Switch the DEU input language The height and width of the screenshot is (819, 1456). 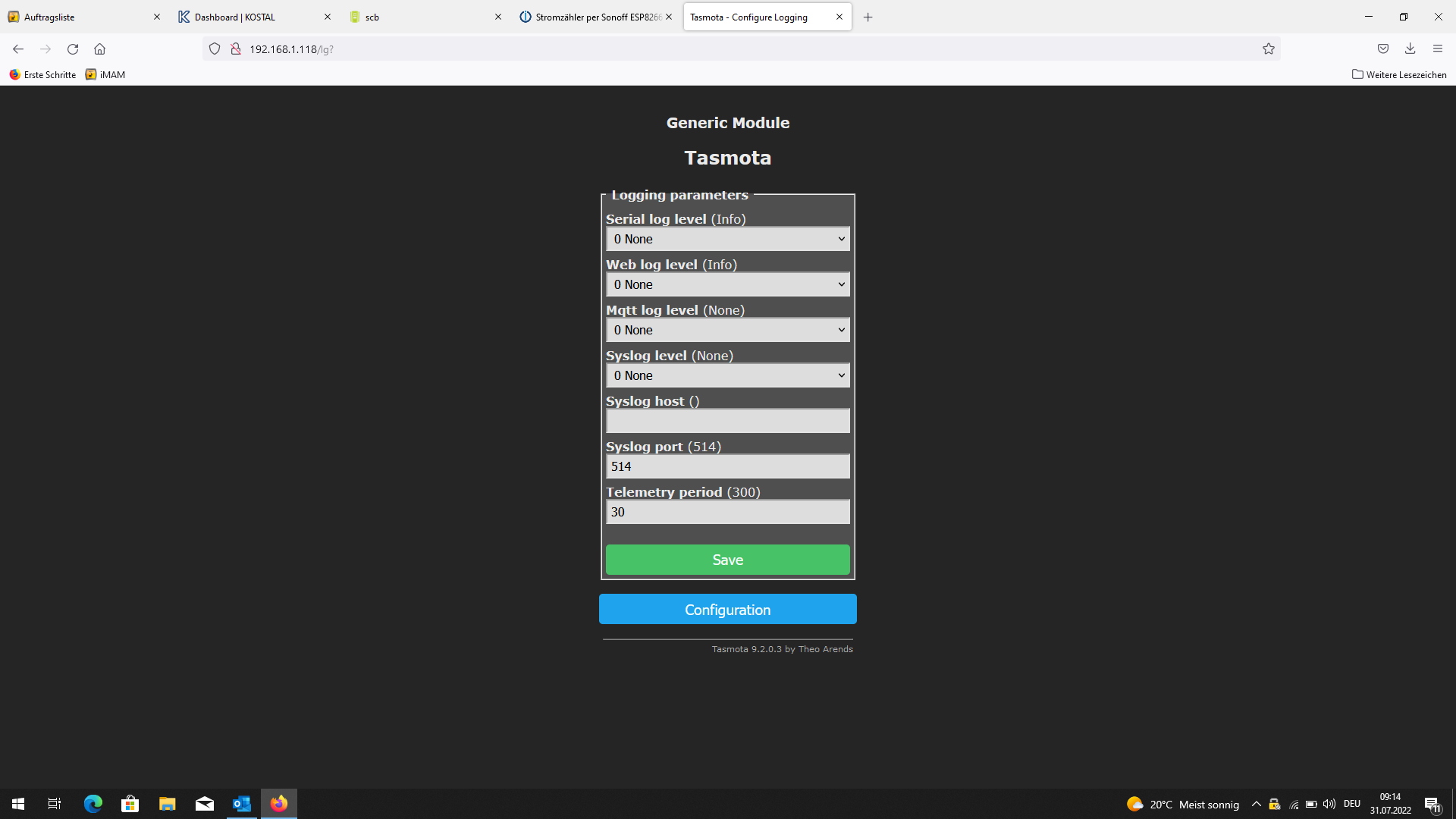[1352, 804]
